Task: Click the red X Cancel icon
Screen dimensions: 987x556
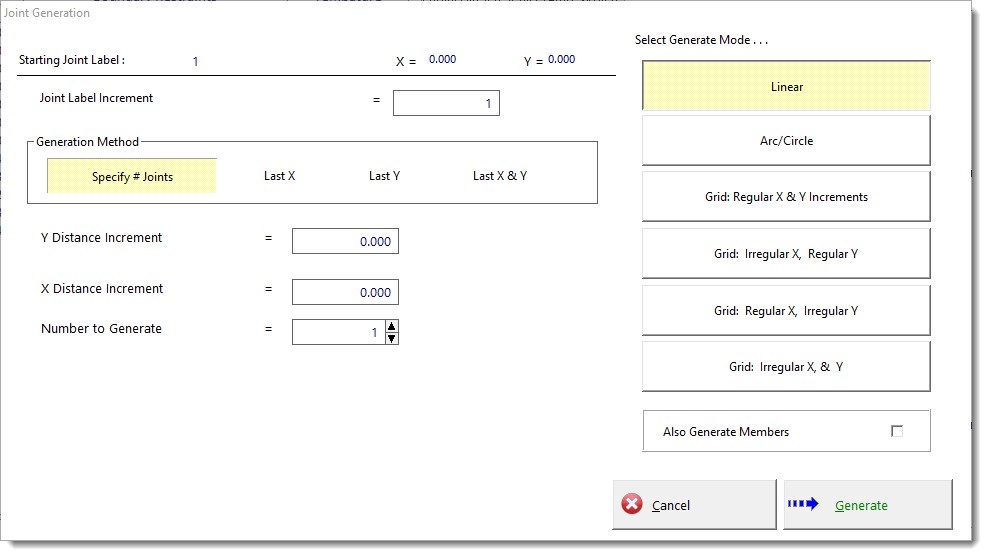Action: click(x=632, y=505)
